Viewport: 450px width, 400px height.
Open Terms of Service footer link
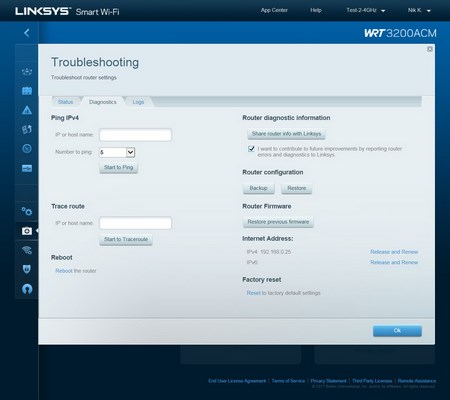pos(288,381)
